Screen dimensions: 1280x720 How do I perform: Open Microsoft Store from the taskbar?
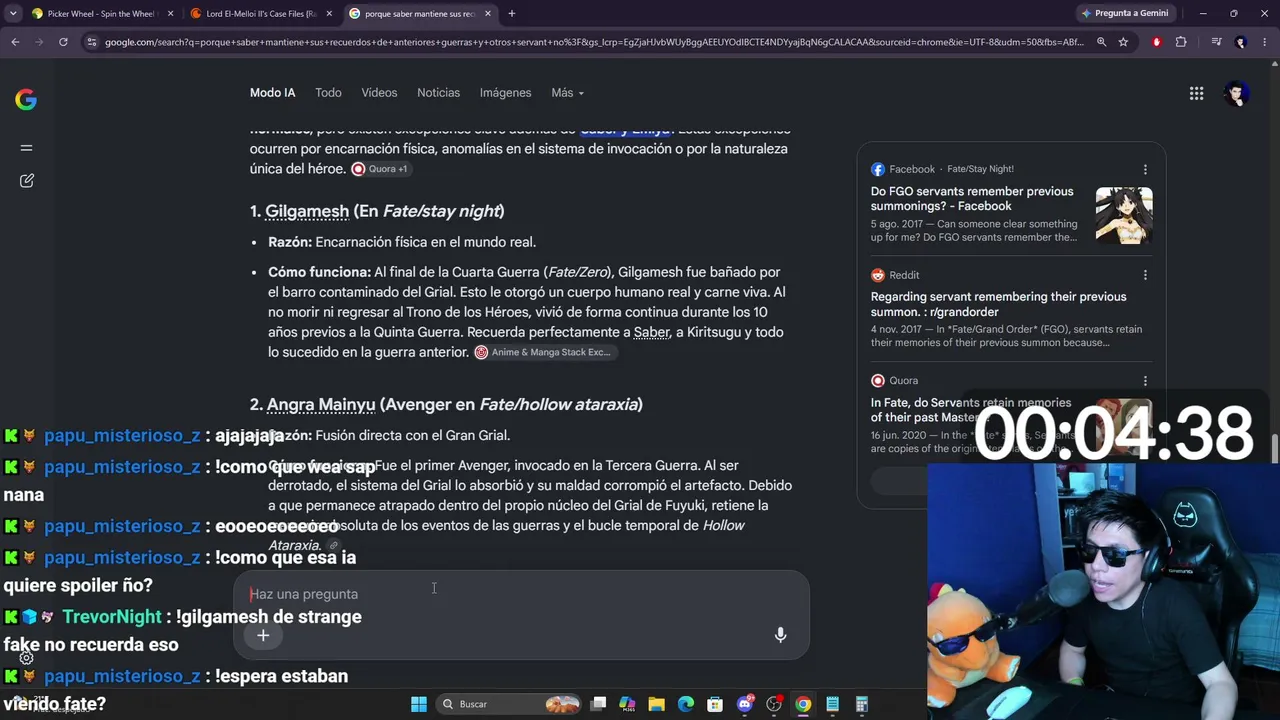[715, 704]
